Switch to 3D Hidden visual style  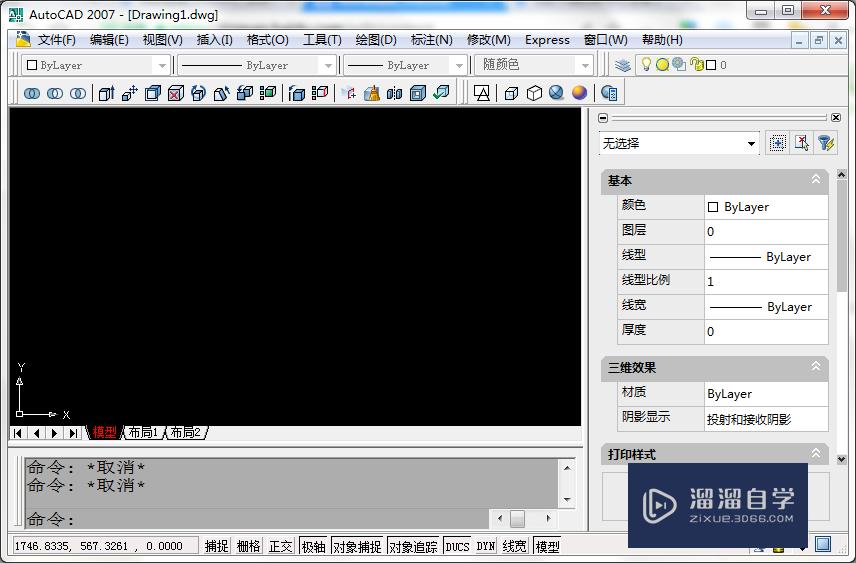pyautogui.click(x=534, y=93)
